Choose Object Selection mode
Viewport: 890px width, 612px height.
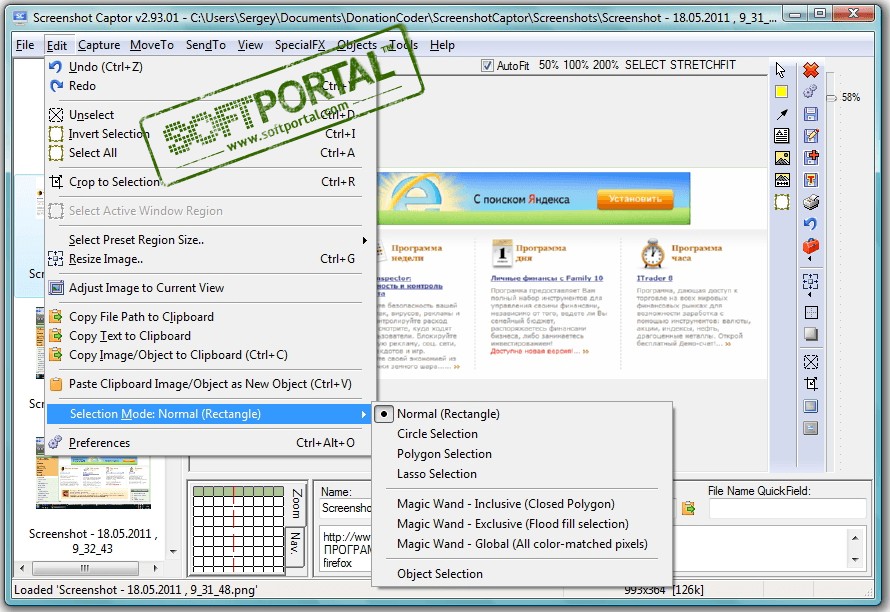coord(440,574)
